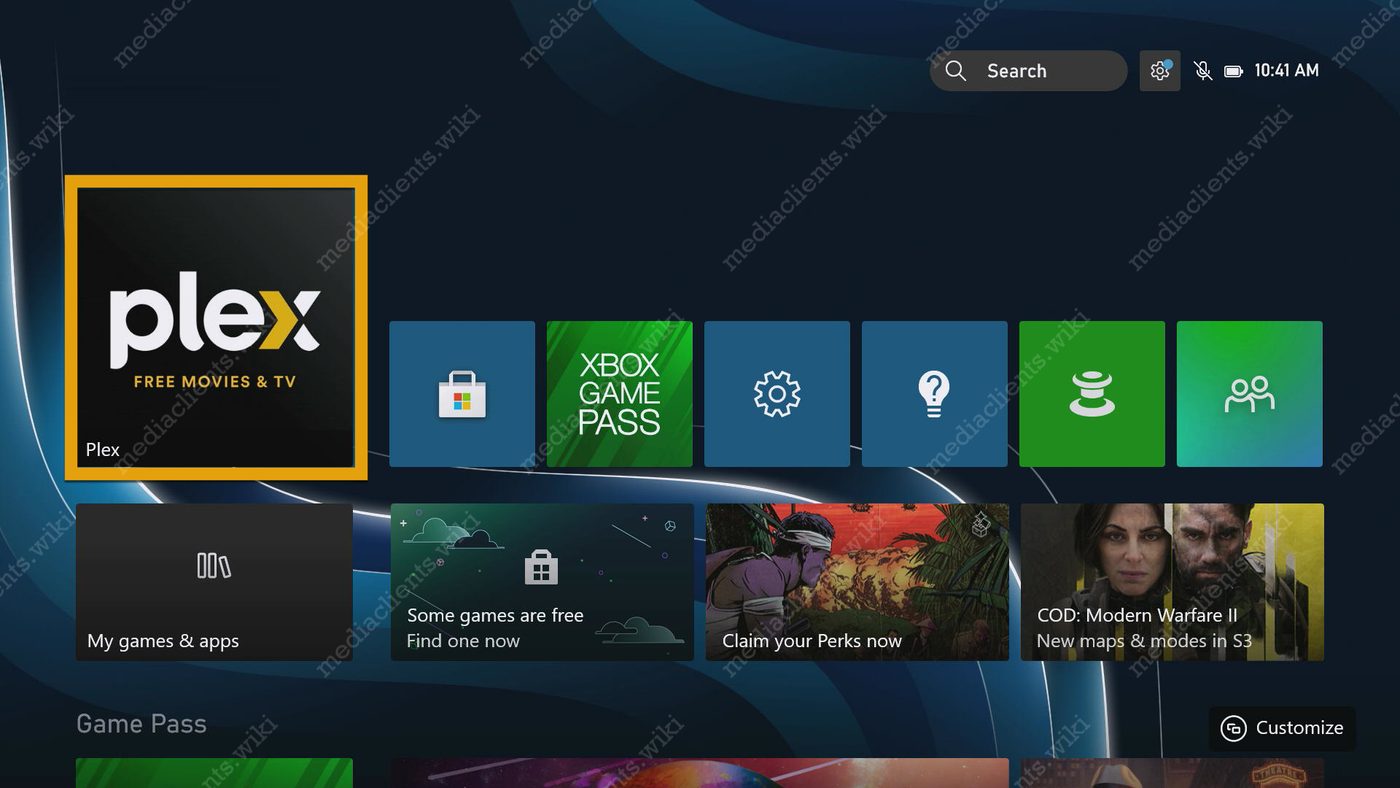Click 'New maps & modes in S3' text
Viewport: 1400px width, 788px height.
click(1144, 641)
